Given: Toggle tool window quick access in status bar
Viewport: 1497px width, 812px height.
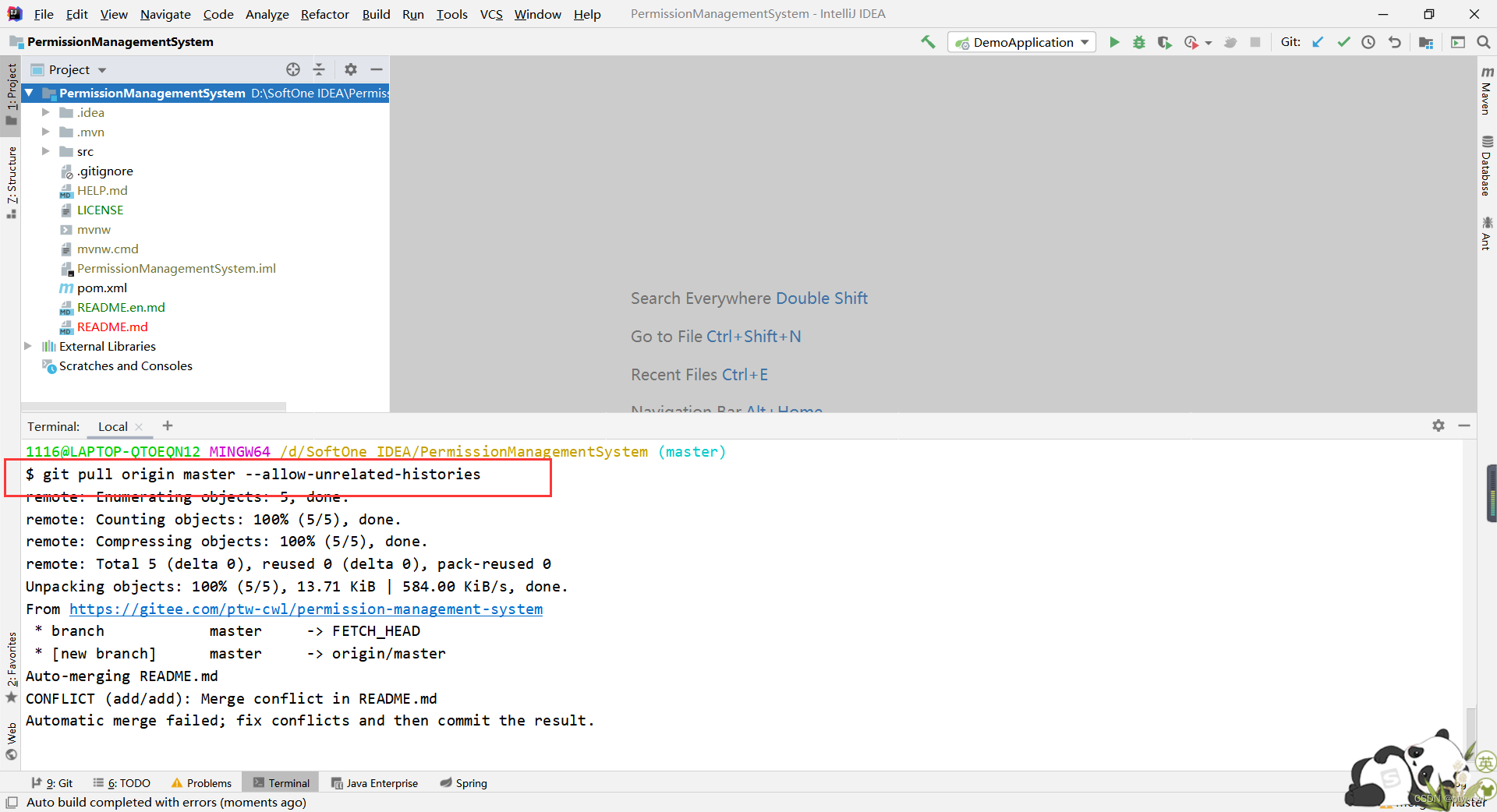Looking at the screenshot, I should [12, 803].
